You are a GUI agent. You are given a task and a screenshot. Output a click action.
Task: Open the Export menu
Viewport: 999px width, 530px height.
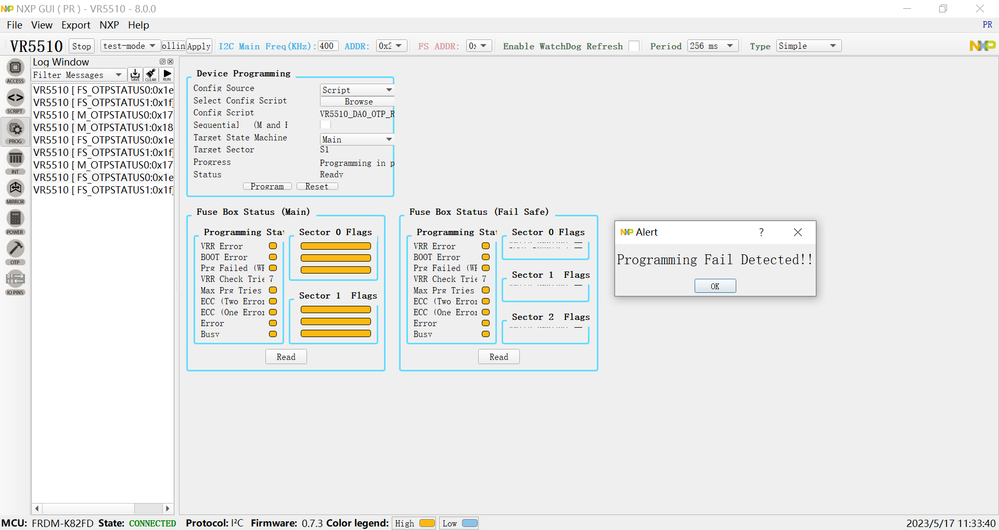(x=76, y=25)
